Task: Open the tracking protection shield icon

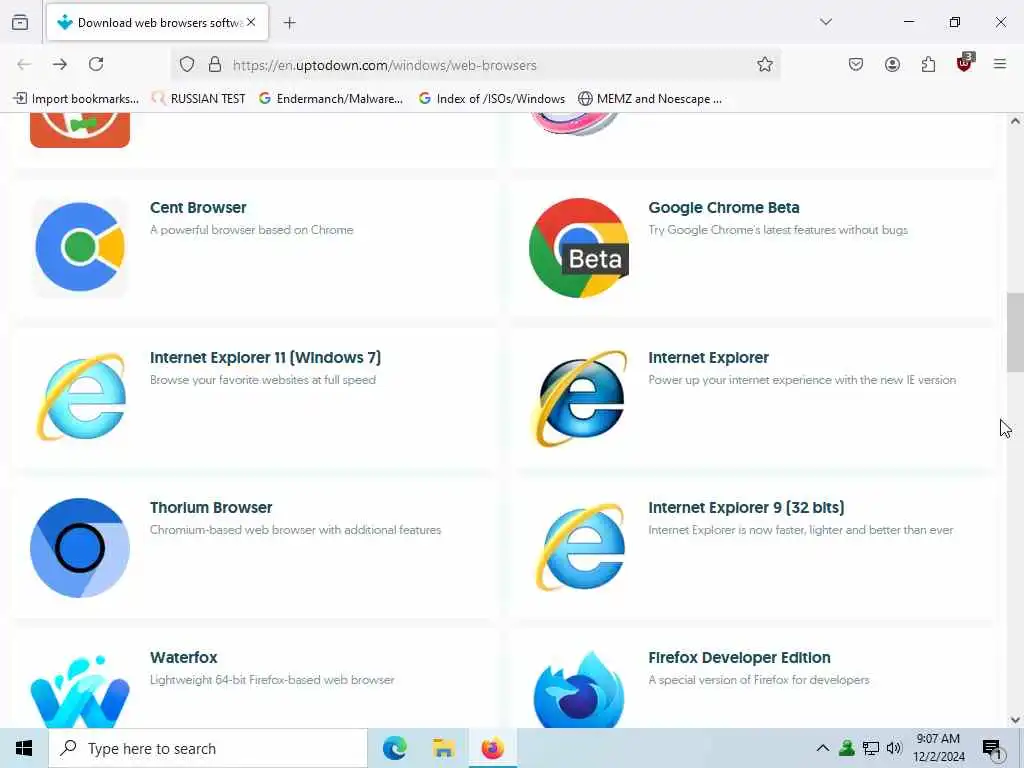Action: (x=187, y=64)
